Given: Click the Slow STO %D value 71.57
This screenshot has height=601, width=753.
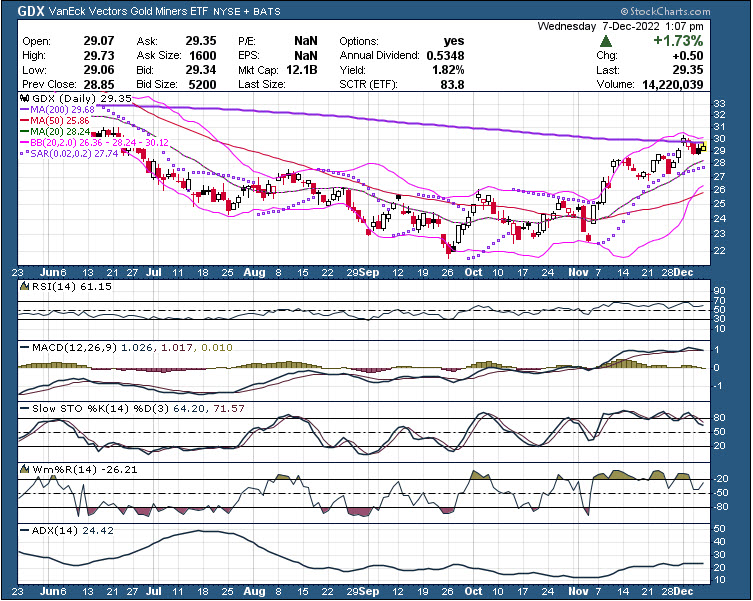Looking at the screenshot, I should tap(229, 409).
